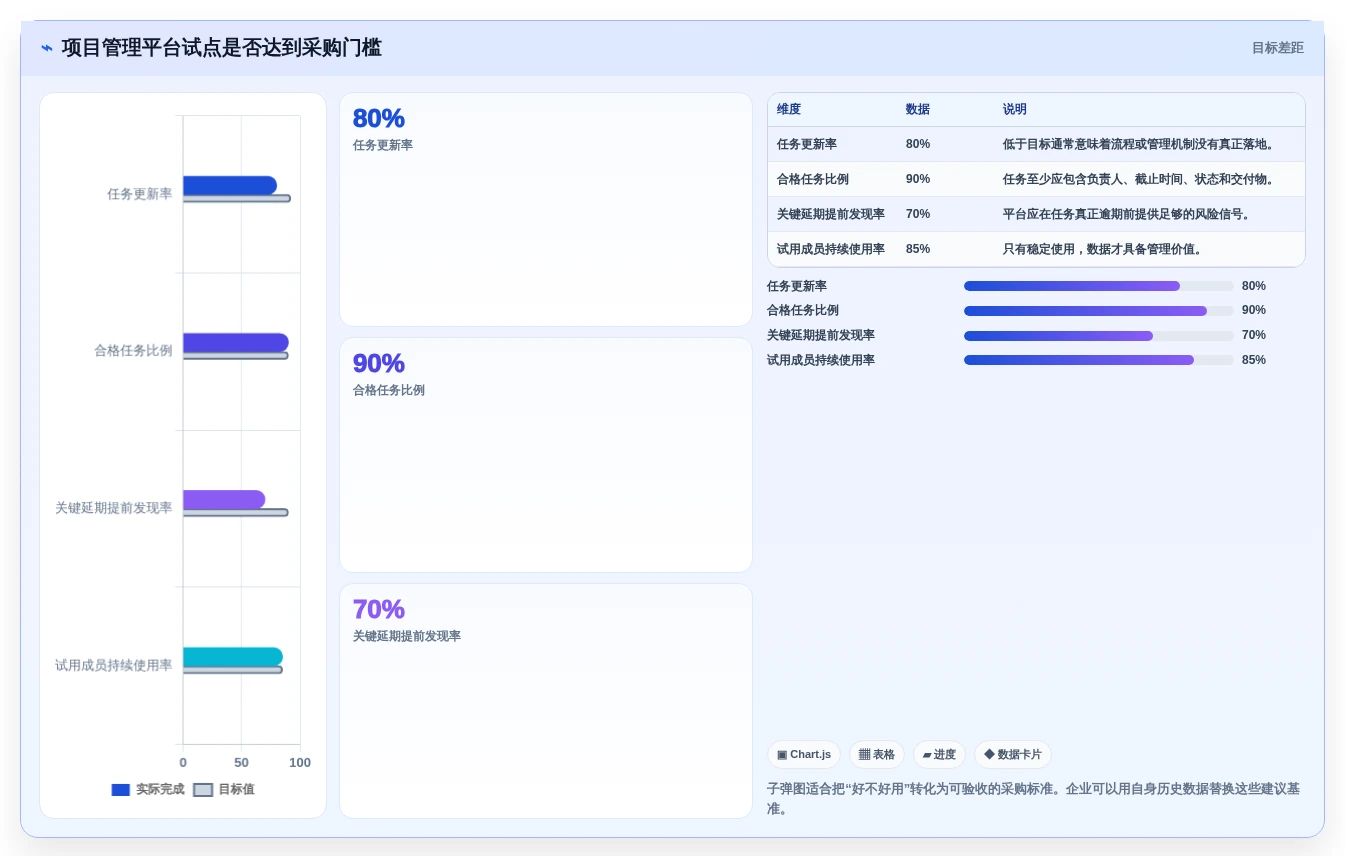Click the page title 项目管理平台试点是否达到采购门槛

221,48
